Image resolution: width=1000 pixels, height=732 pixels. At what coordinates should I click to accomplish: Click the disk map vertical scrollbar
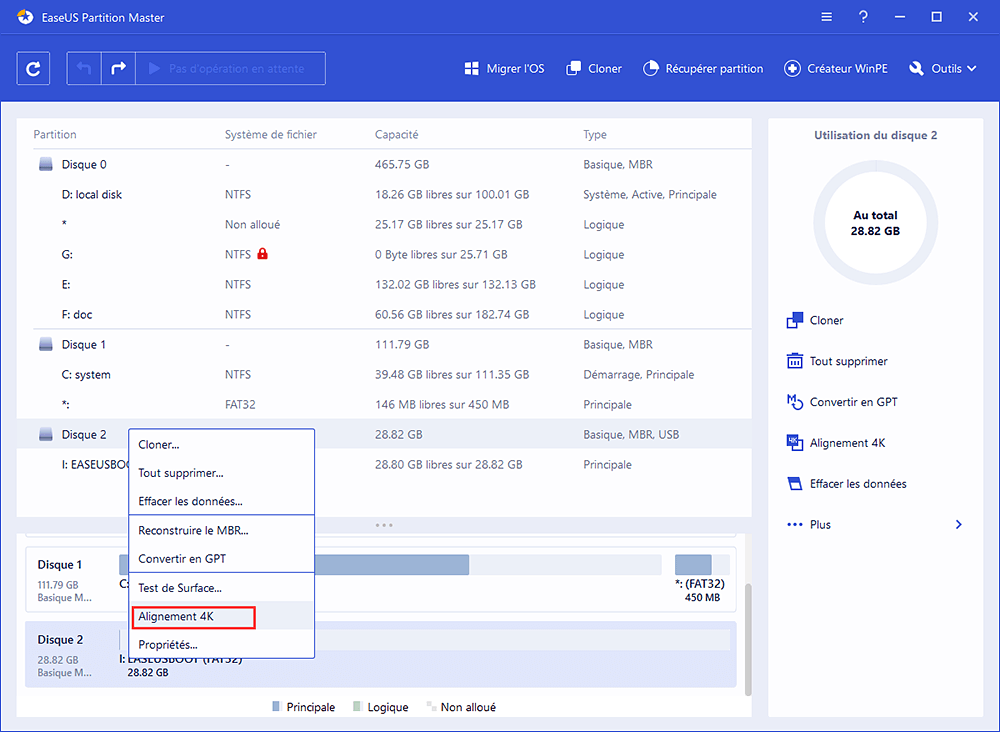(x=748, y=640)
